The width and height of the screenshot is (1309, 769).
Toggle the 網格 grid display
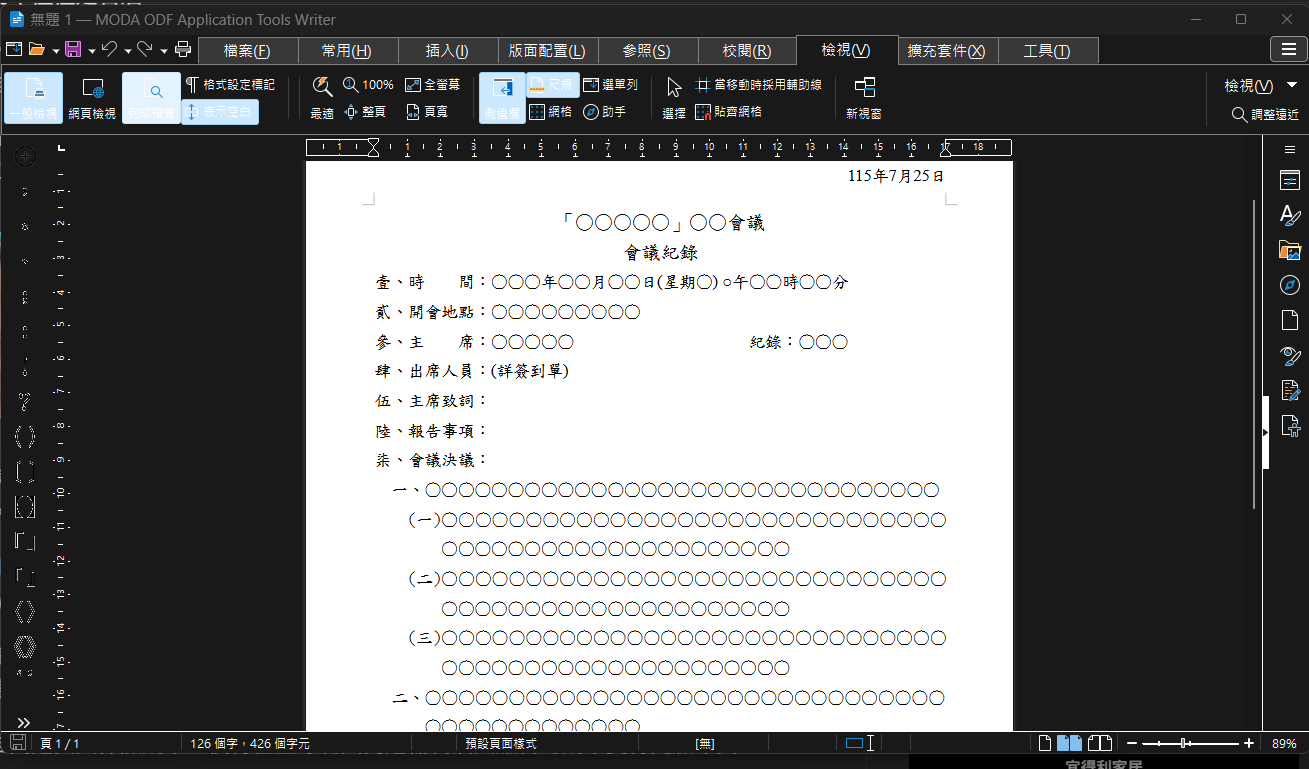[550, 112]
